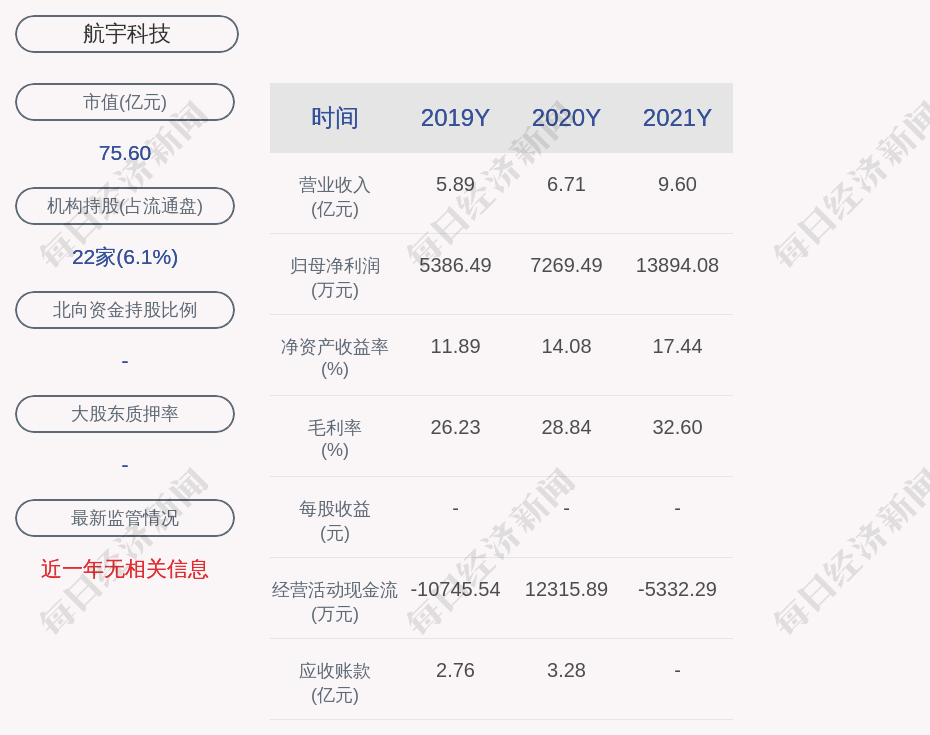
Task: Click the 经营活动现金流(万元) row label
Action: 335,602
